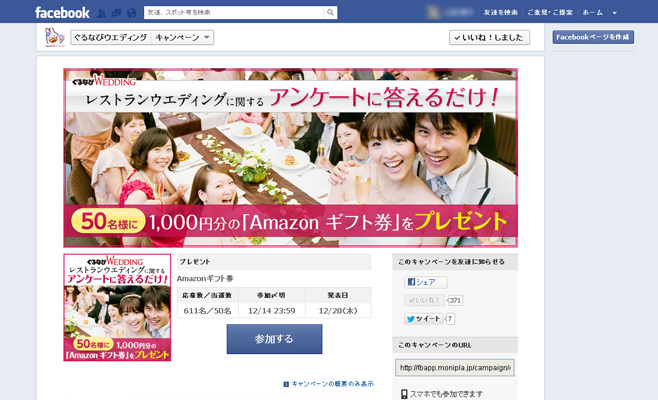Viewport: 658px width, 400px height.
Task: Open the account menu arrow in header
Action: coord(614,13)
